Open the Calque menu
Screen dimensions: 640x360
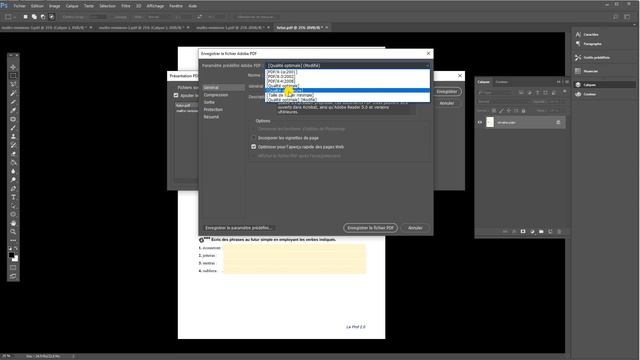[x=72, y=6]
